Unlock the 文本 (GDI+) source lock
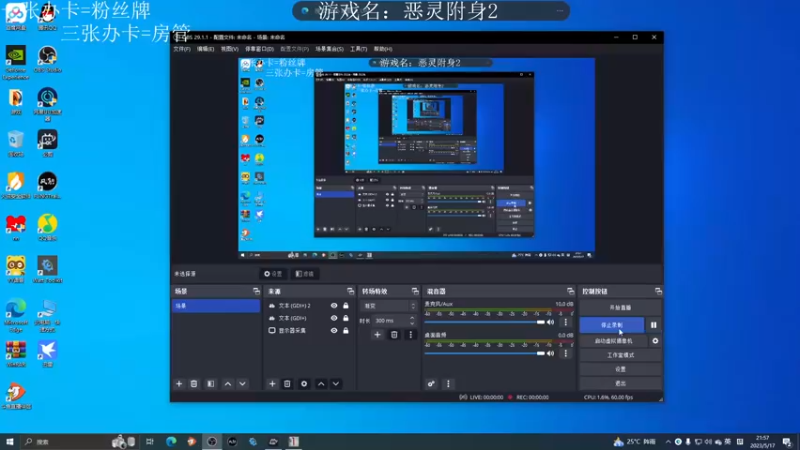The width and height of the screenshot is (800, 450). tap(346, 318)
